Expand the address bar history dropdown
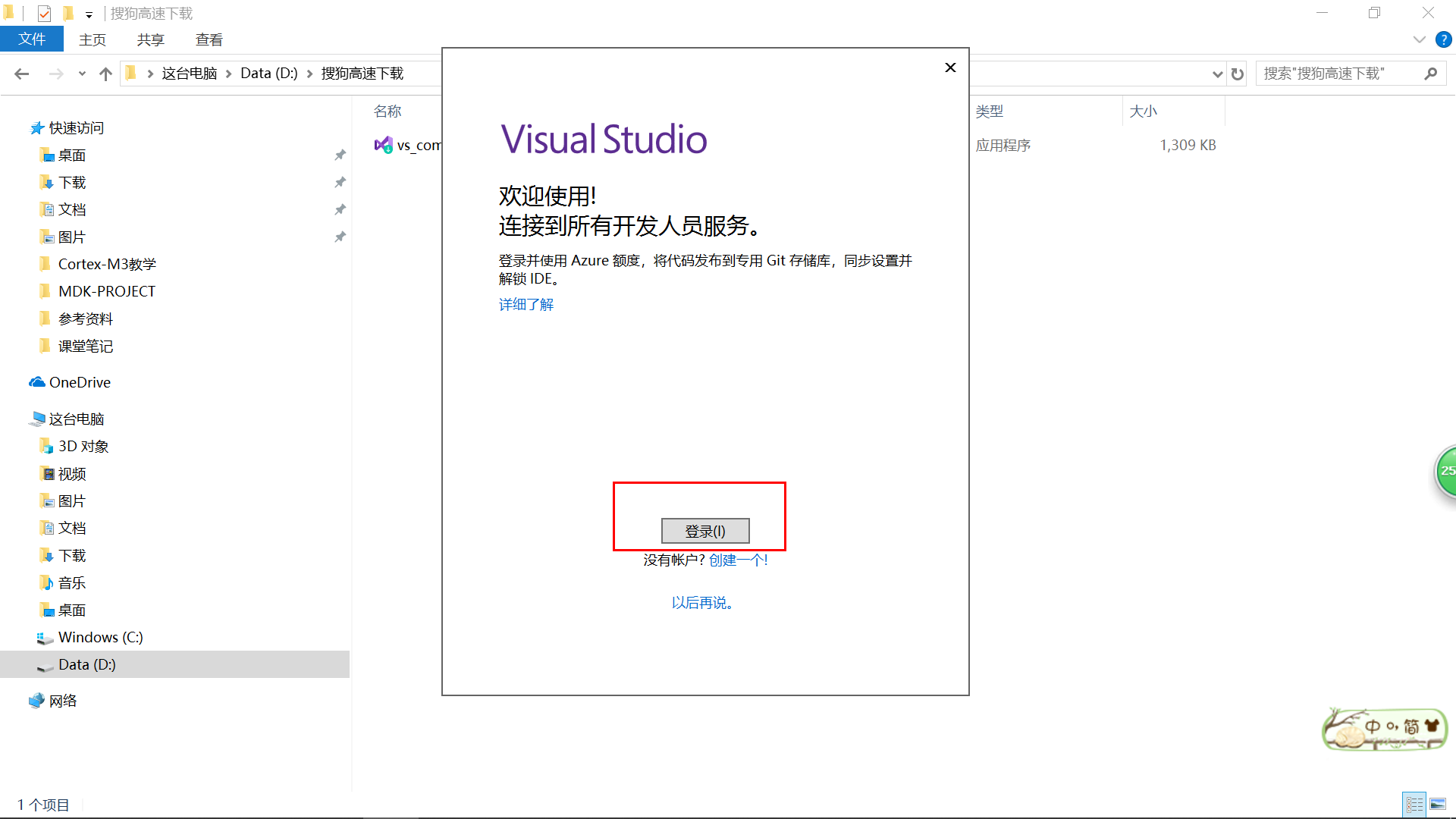 pyautogui.click(x=1217, y=74)
